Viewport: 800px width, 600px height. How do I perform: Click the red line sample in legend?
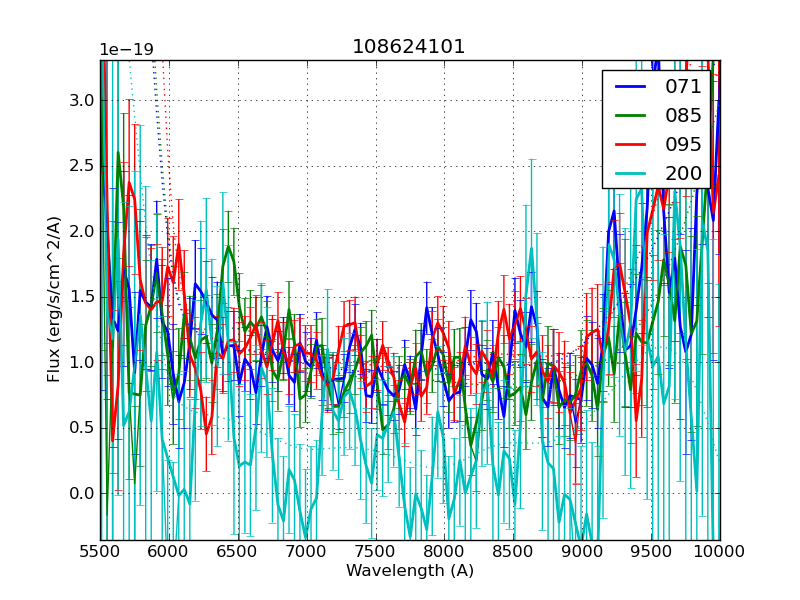(633, 145)
